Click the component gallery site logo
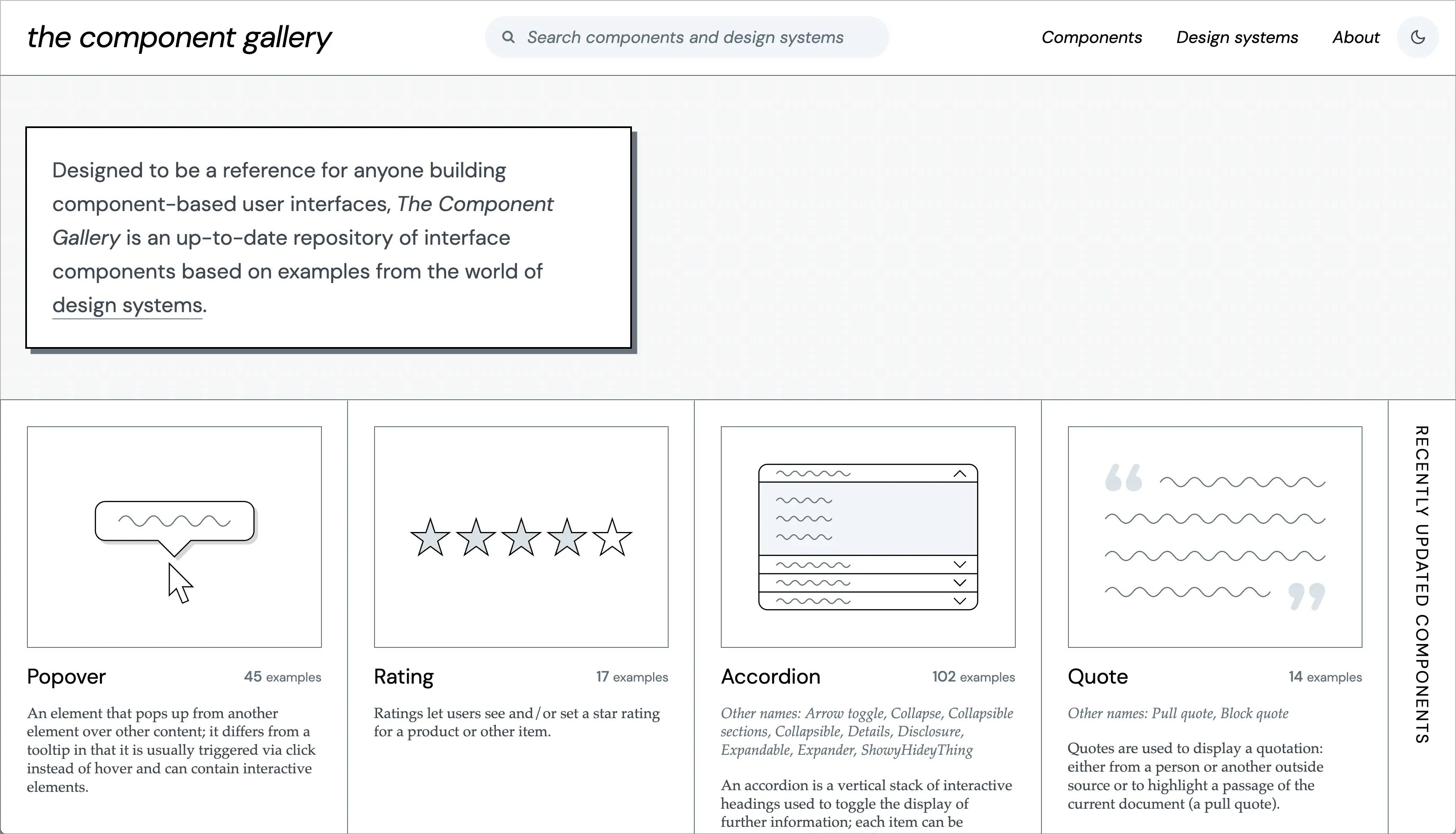Image resolution: width=1456 pixels, height=834 pixels. (179, 38)
